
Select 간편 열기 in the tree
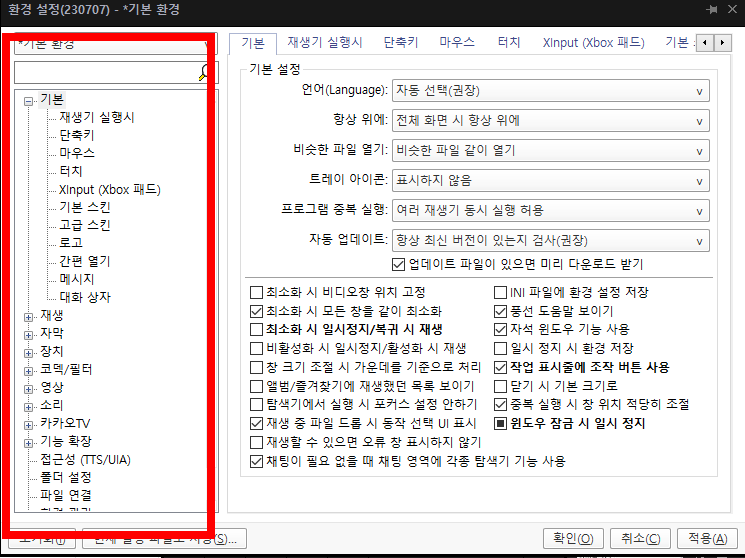click(x=85, y=261)
